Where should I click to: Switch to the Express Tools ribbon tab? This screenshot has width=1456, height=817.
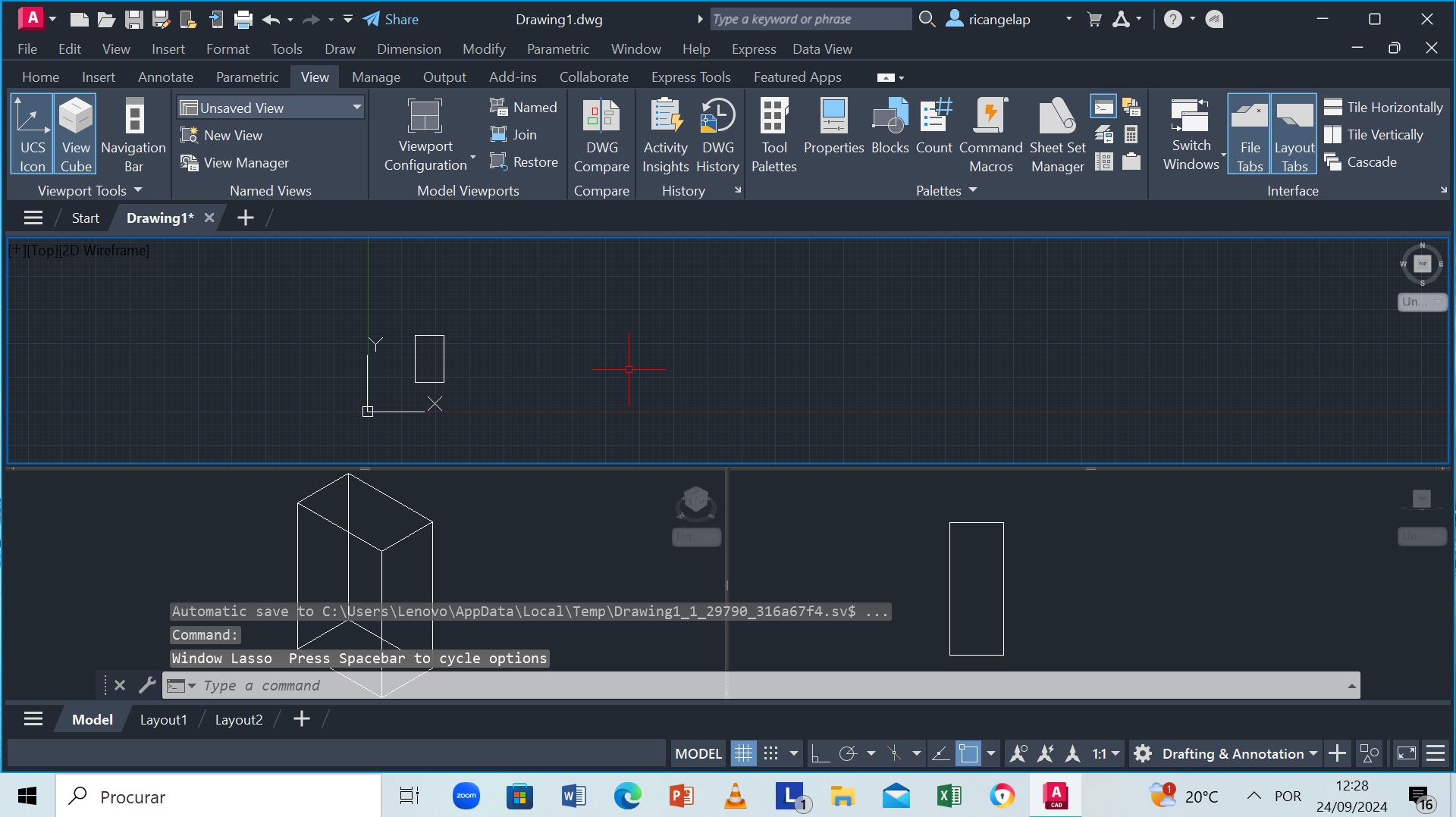691,77
